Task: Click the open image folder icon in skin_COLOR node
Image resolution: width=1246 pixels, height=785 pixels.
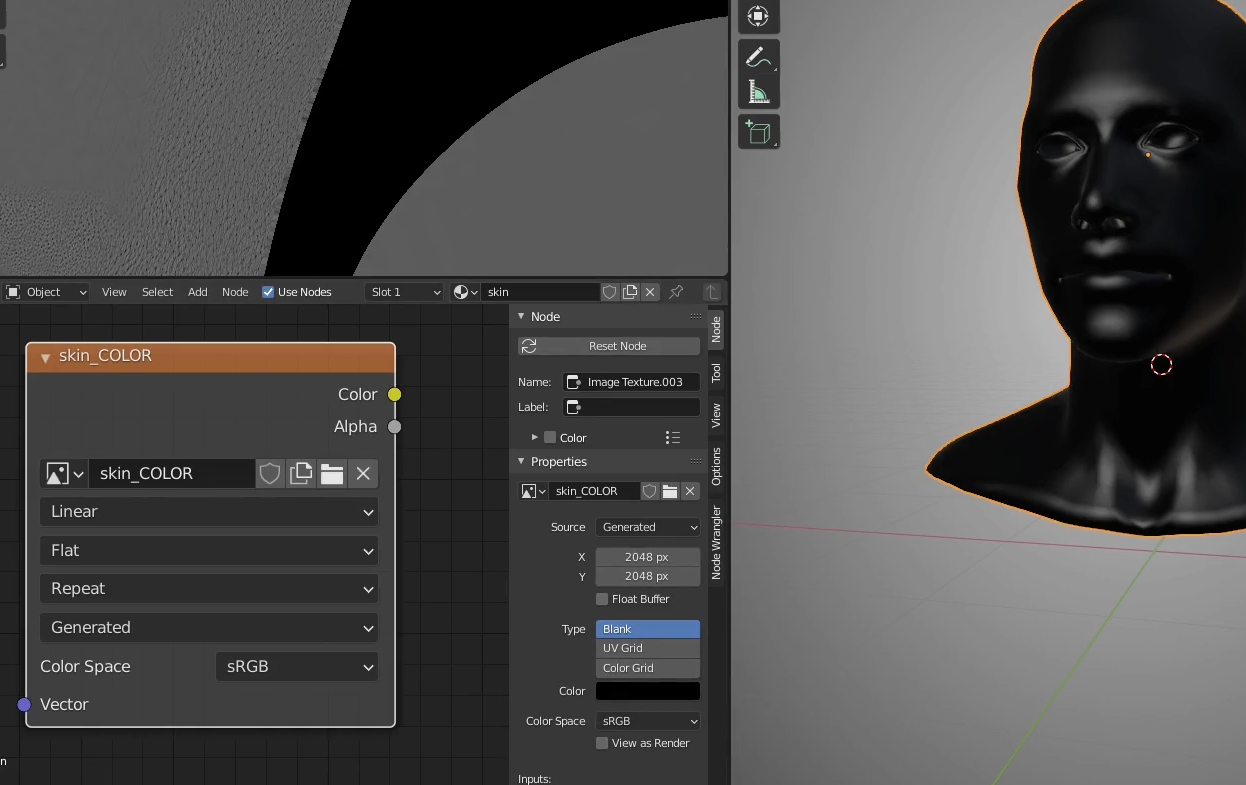Action: point(332,473)
